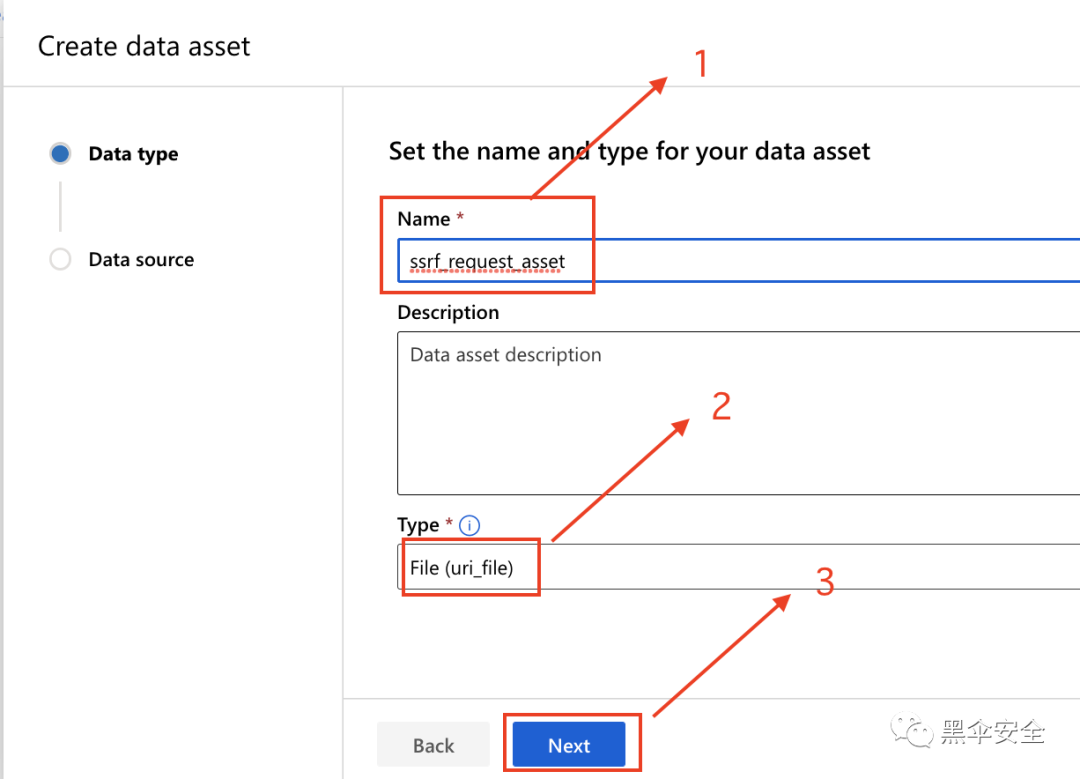Go to the Data type step label
1080x779 pixels.
pos(134,154)
